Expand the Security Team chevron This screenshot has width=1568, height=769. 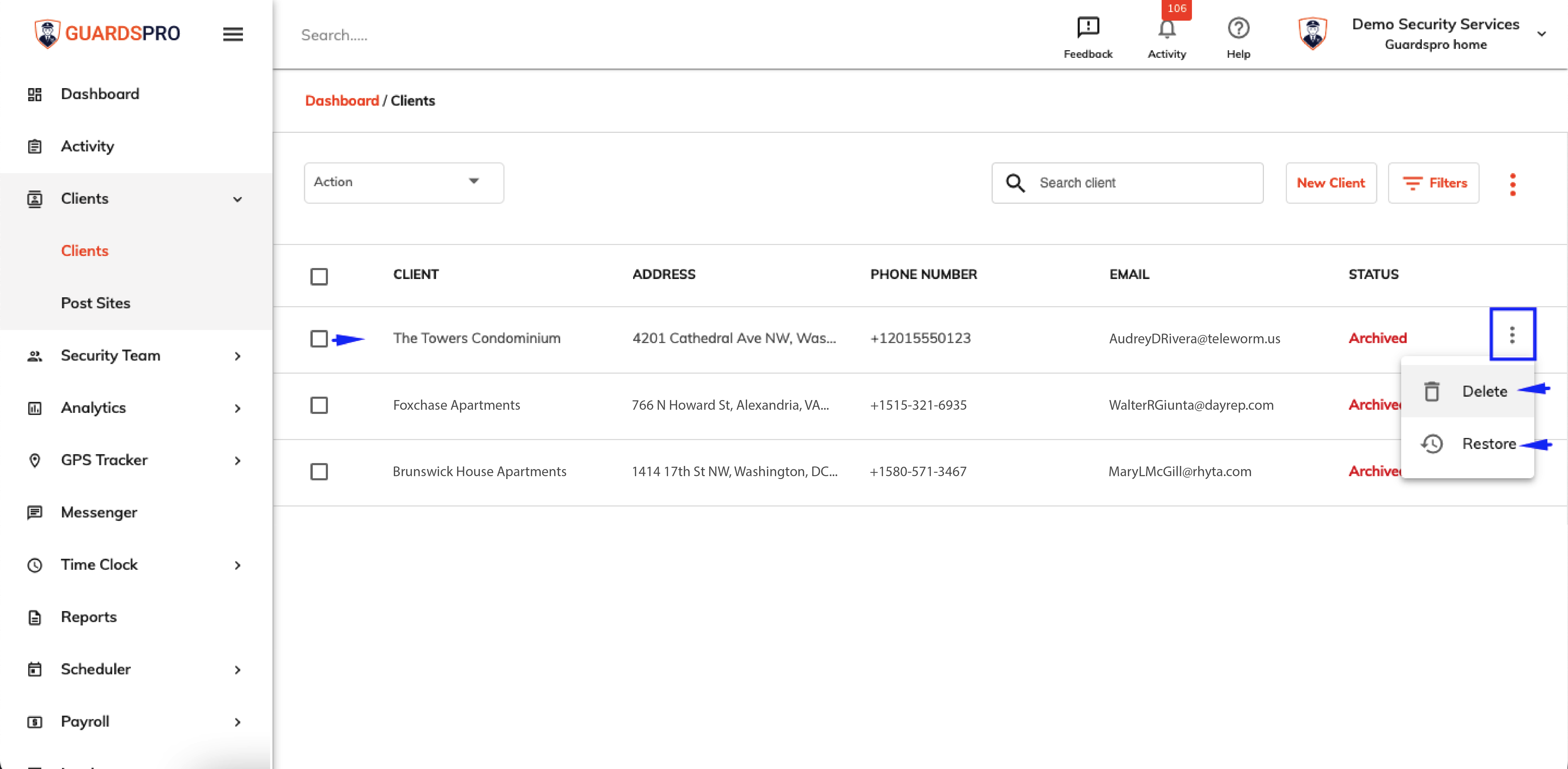coord(237,356)
